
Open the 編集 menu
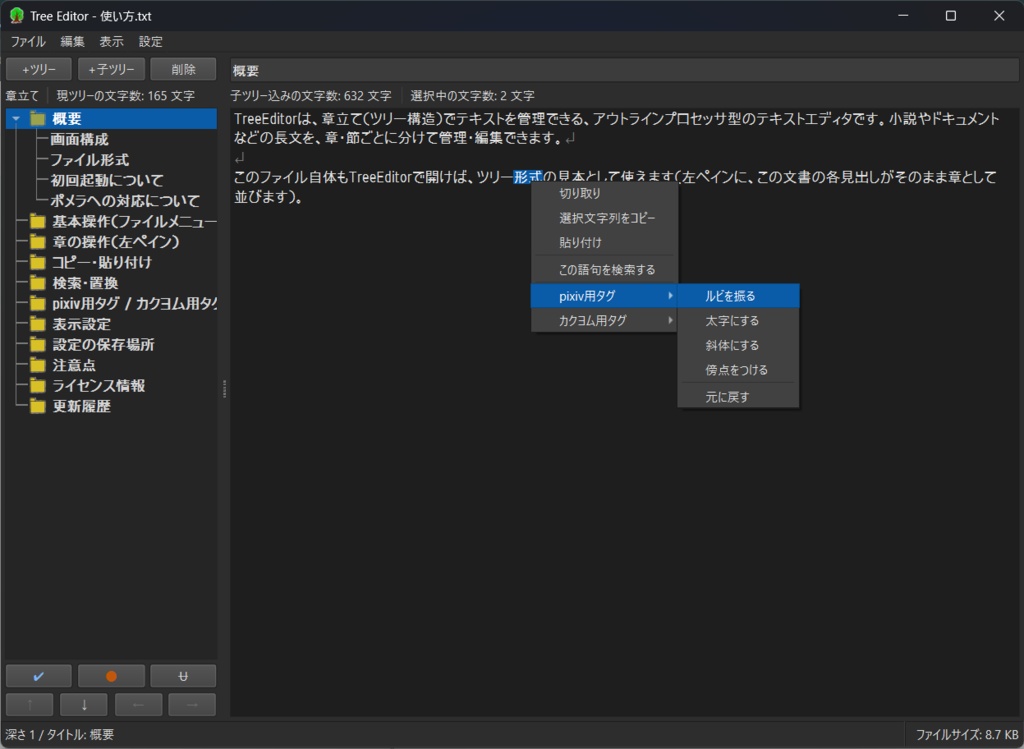pyautogui.click(x=72, y=41)
